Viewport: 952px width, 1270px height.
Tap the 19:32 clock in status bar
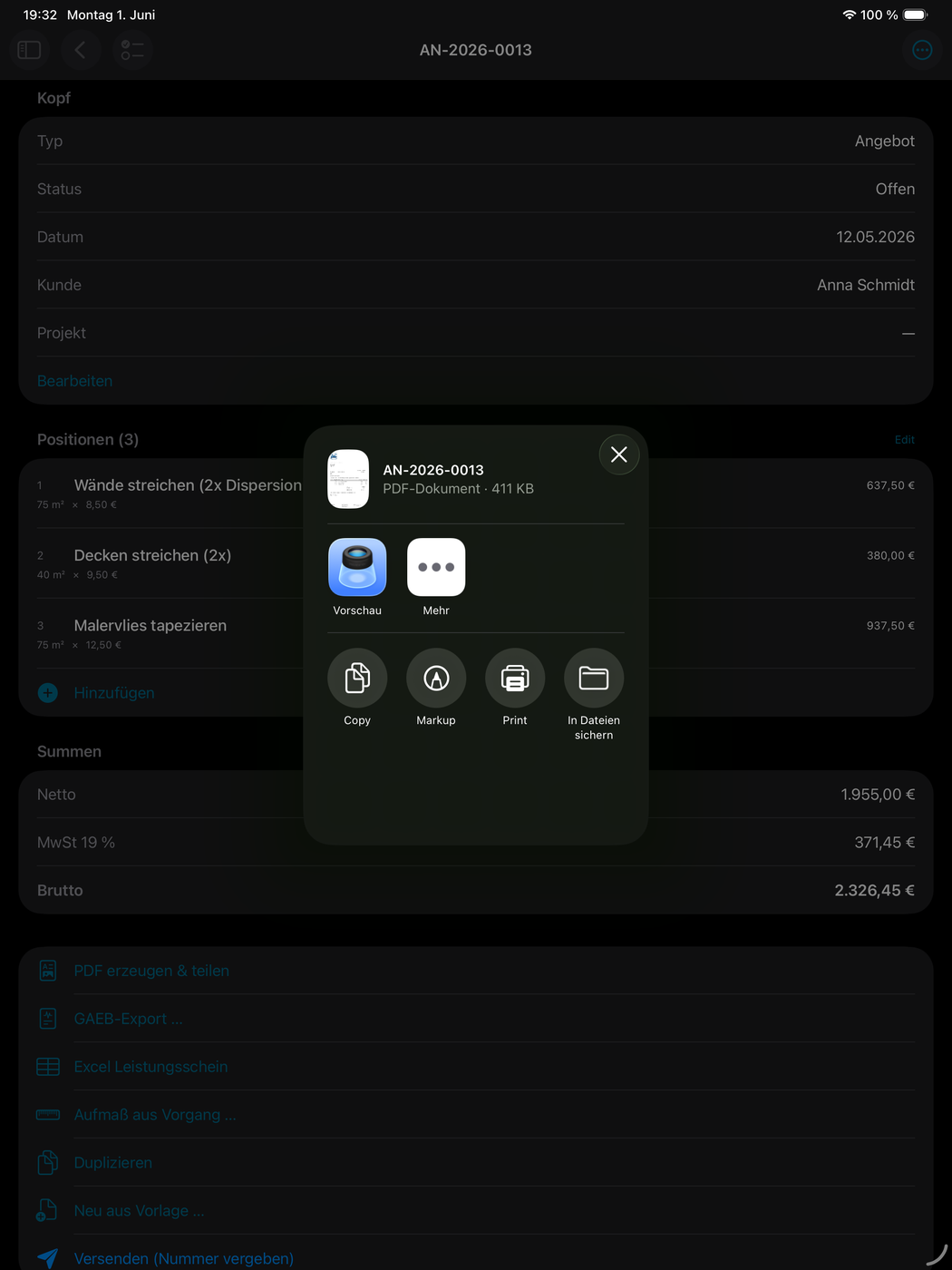(40, 15)
